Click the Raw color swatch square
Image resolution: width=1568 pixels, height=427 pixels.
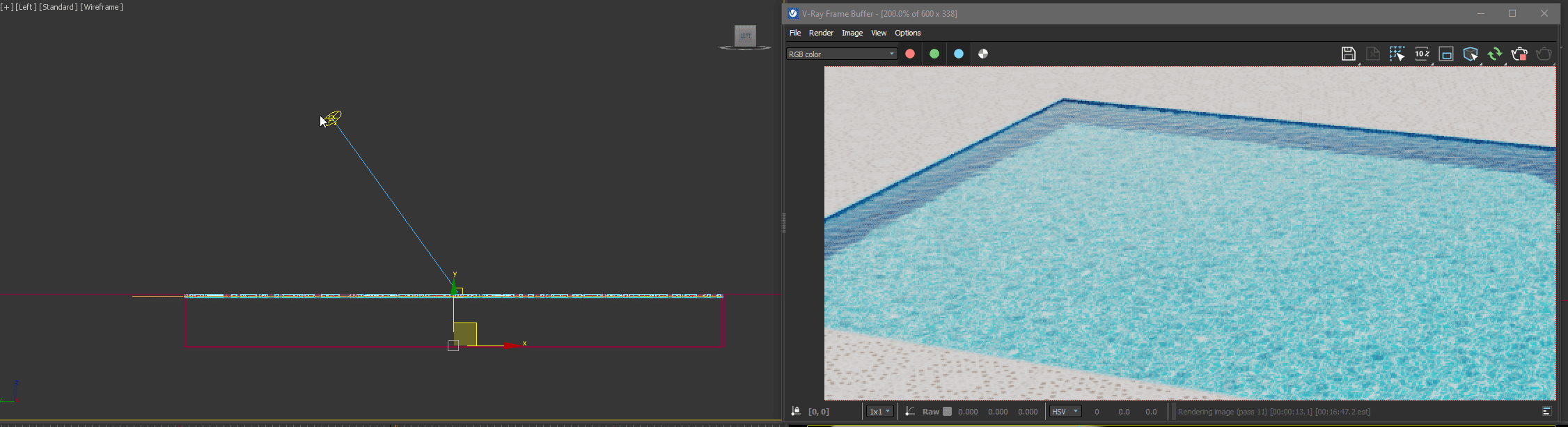pos(947,412)
